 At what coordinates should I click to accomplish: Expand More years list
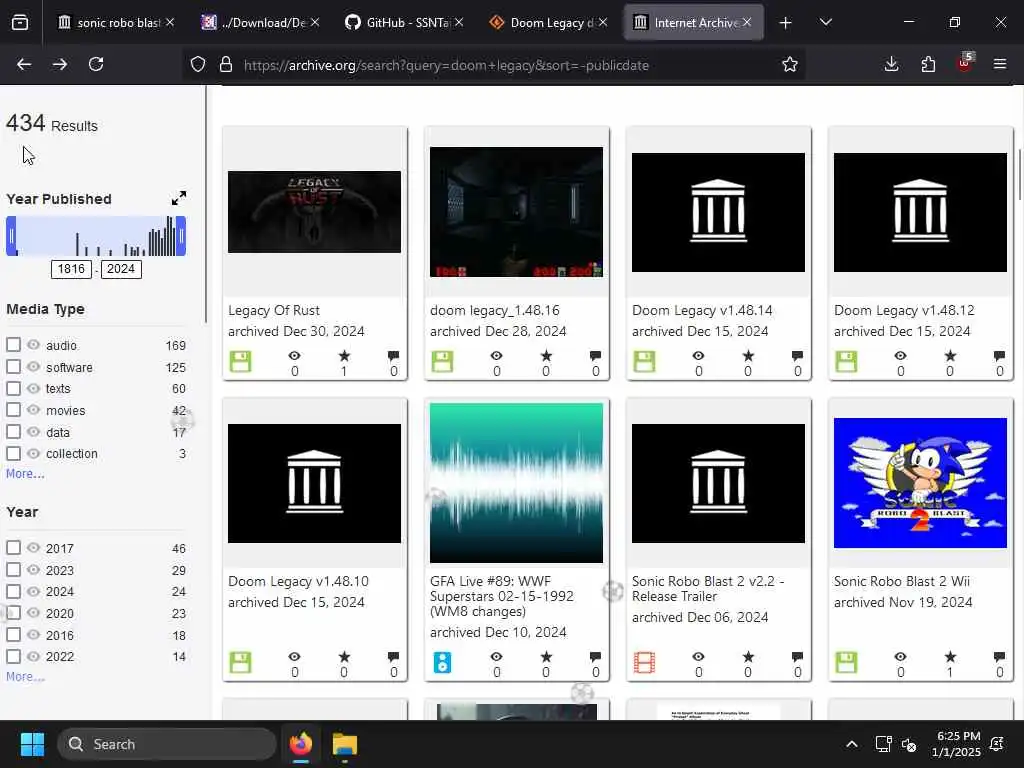(x=25, y=677)
